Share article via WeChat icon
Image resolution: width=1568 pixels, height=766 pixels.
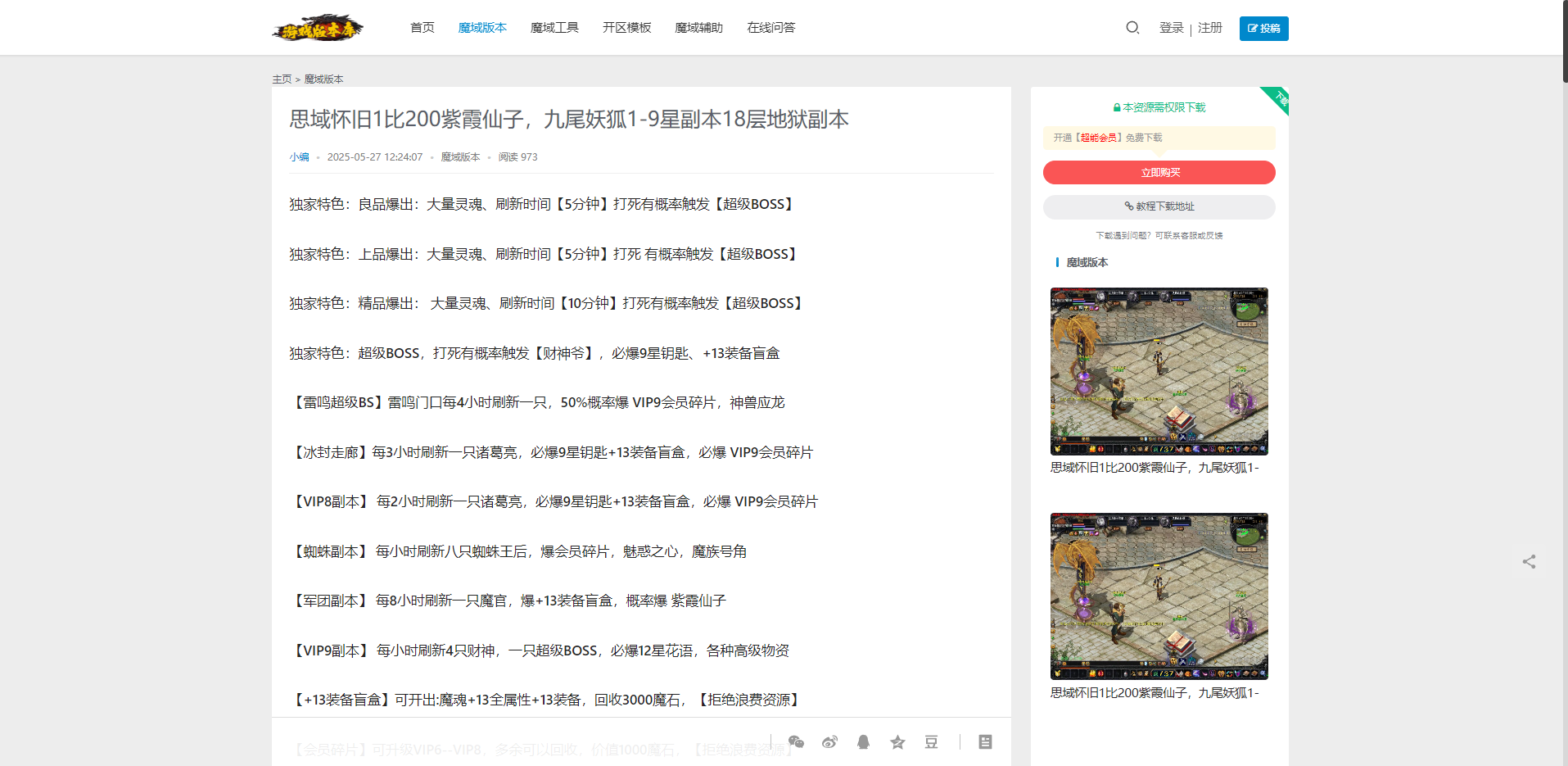[796, 742]
